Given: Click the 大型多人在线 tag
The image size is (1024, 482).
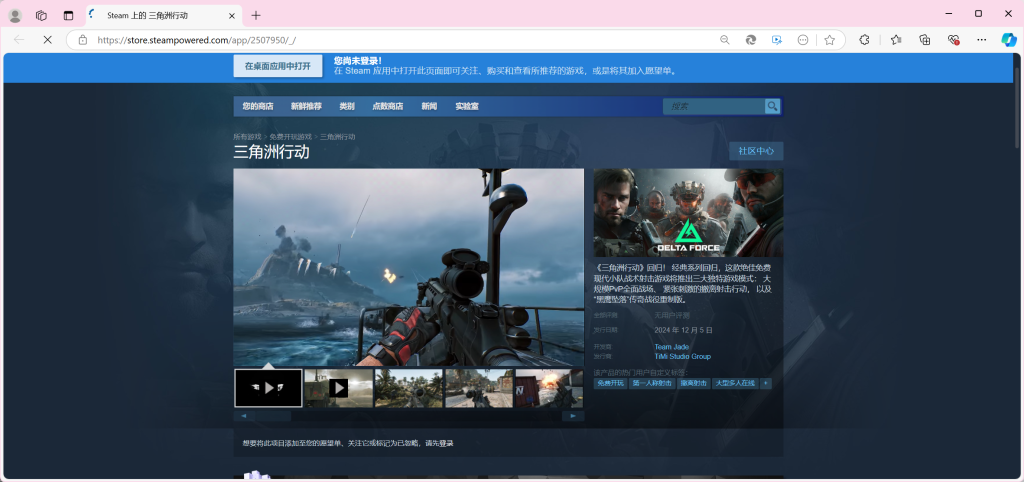Looking at the screenshot, I should [x=735, y=383].
